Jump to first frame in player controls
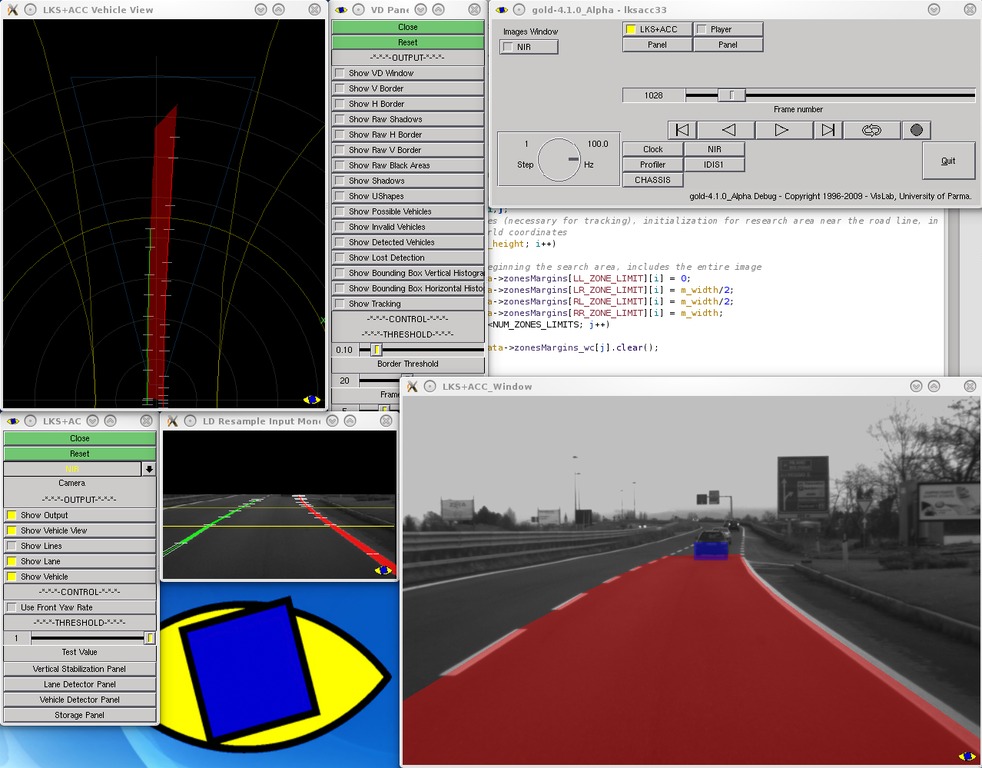 point(682,130)
